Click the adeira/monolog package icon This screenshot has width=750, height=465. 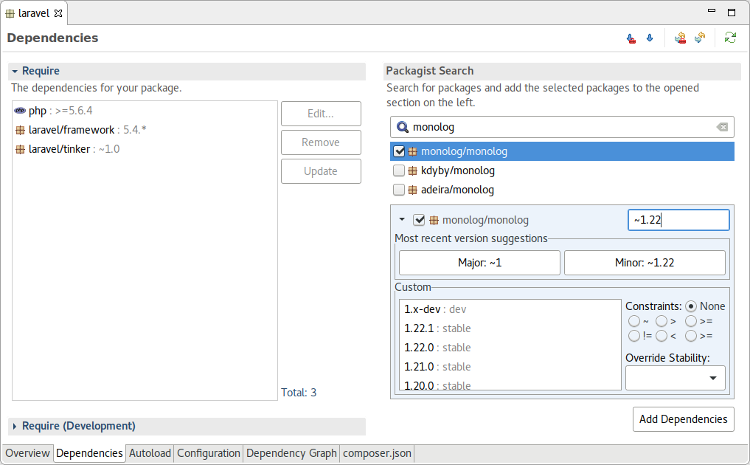point(412,190)
